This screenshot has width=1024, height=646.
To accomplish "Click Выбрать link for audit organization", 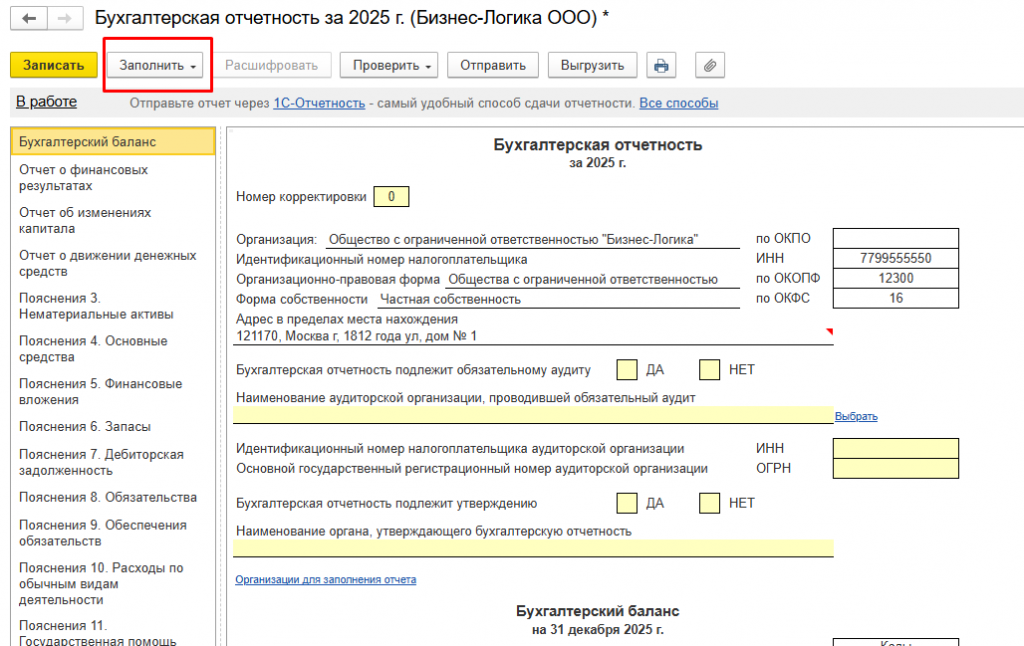I will click(x=856, y=417).
